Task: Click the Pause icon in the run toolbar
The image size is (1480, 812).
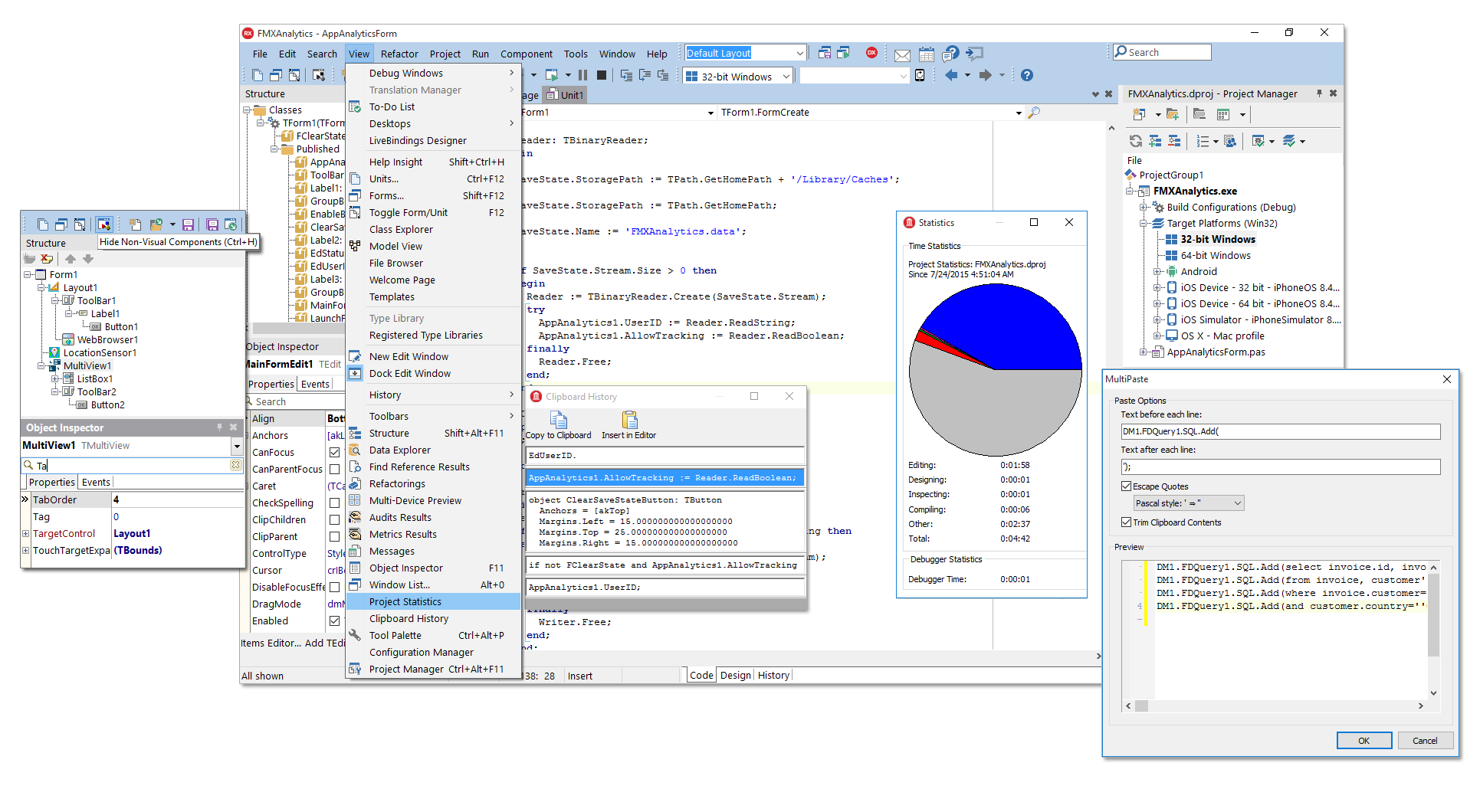Action: pos(582,75)
